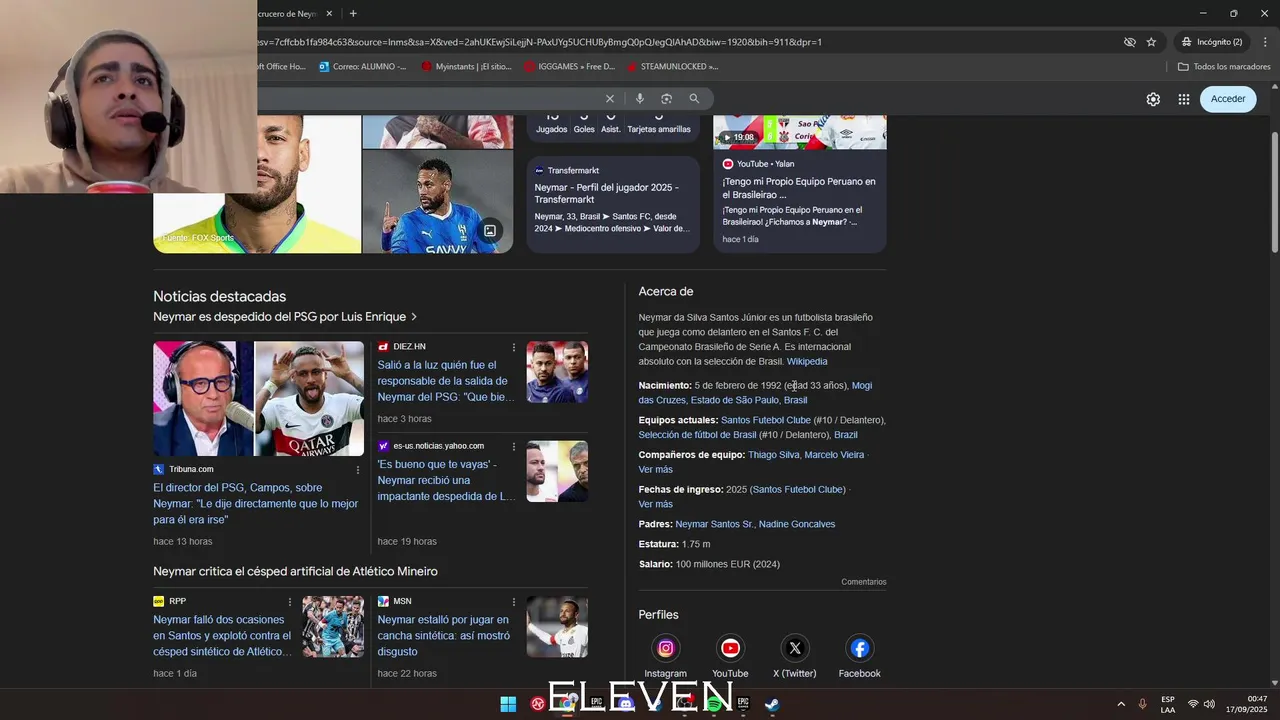The height and width of the screenshot is (720, 1280).
Task: Open the Wikipedia link in Acerca de
Action: click(807, 362)
